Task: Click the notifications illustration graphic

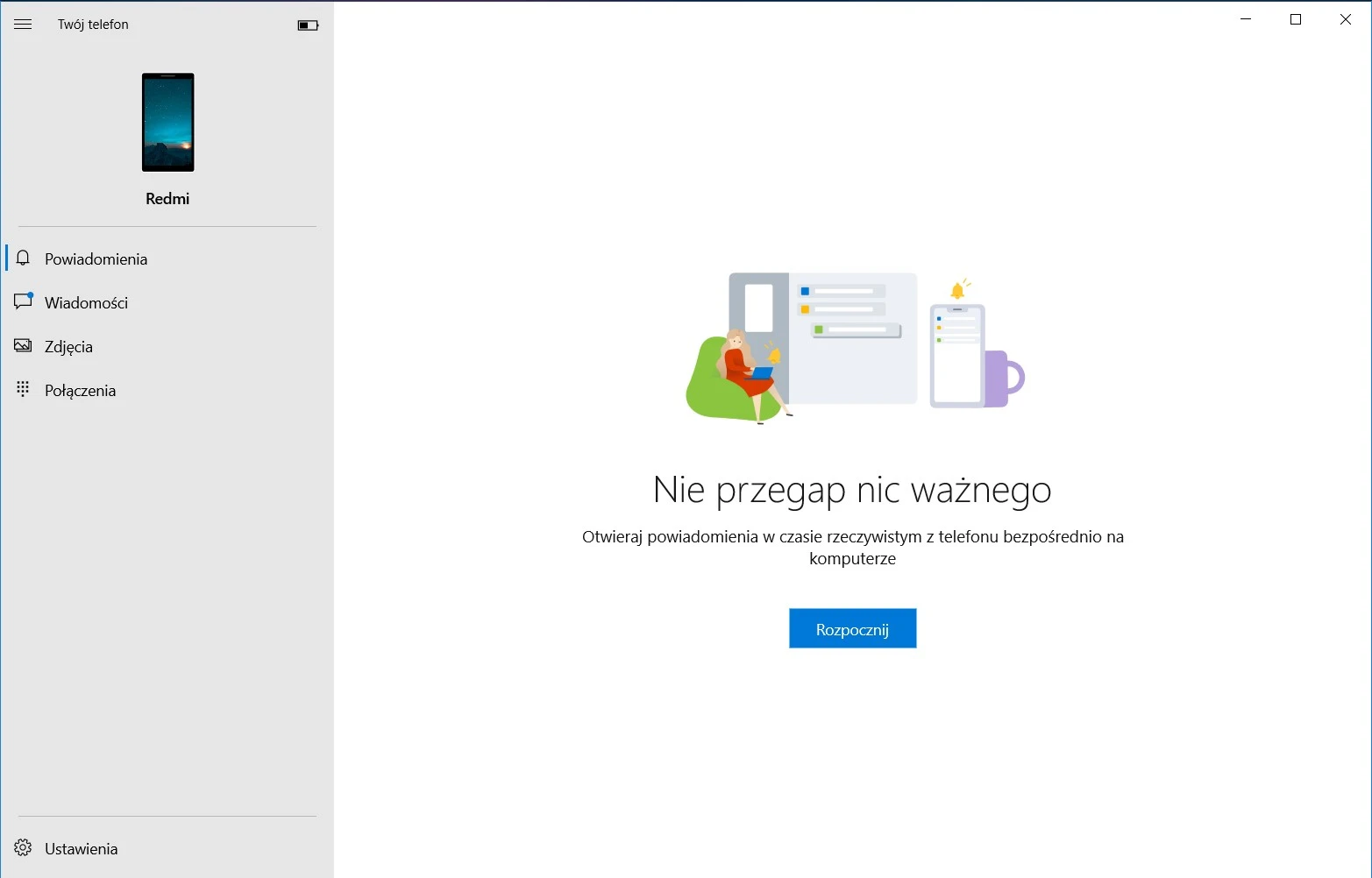Action: click(x=854, y=347)
